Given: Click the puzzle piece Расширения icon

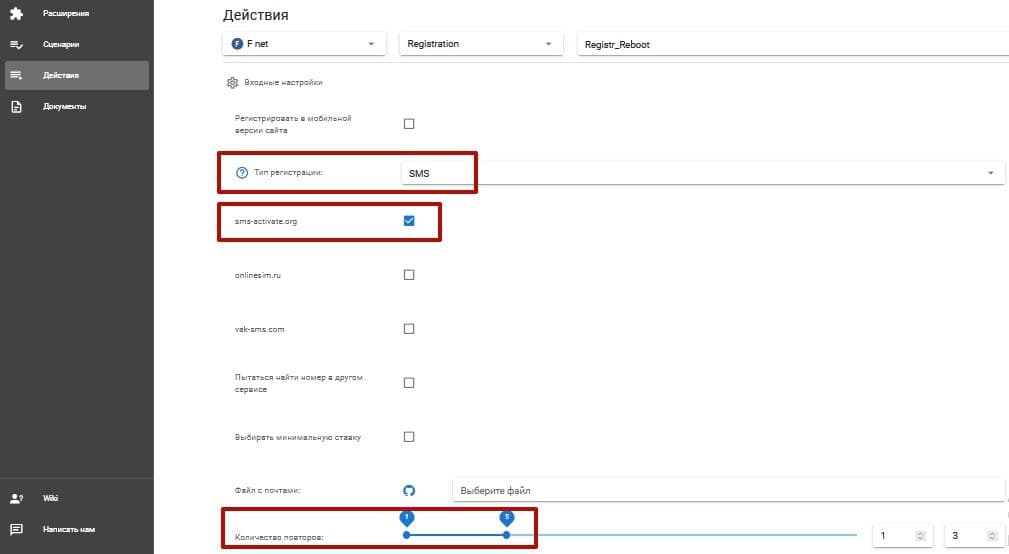Looking at the screenshot, I should click(x=16, y=13).
